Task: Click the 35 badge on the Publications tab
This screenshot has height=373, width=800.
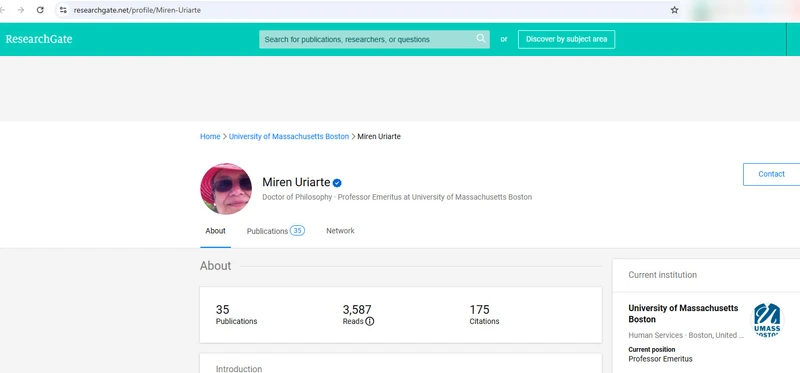Action: 297,231
